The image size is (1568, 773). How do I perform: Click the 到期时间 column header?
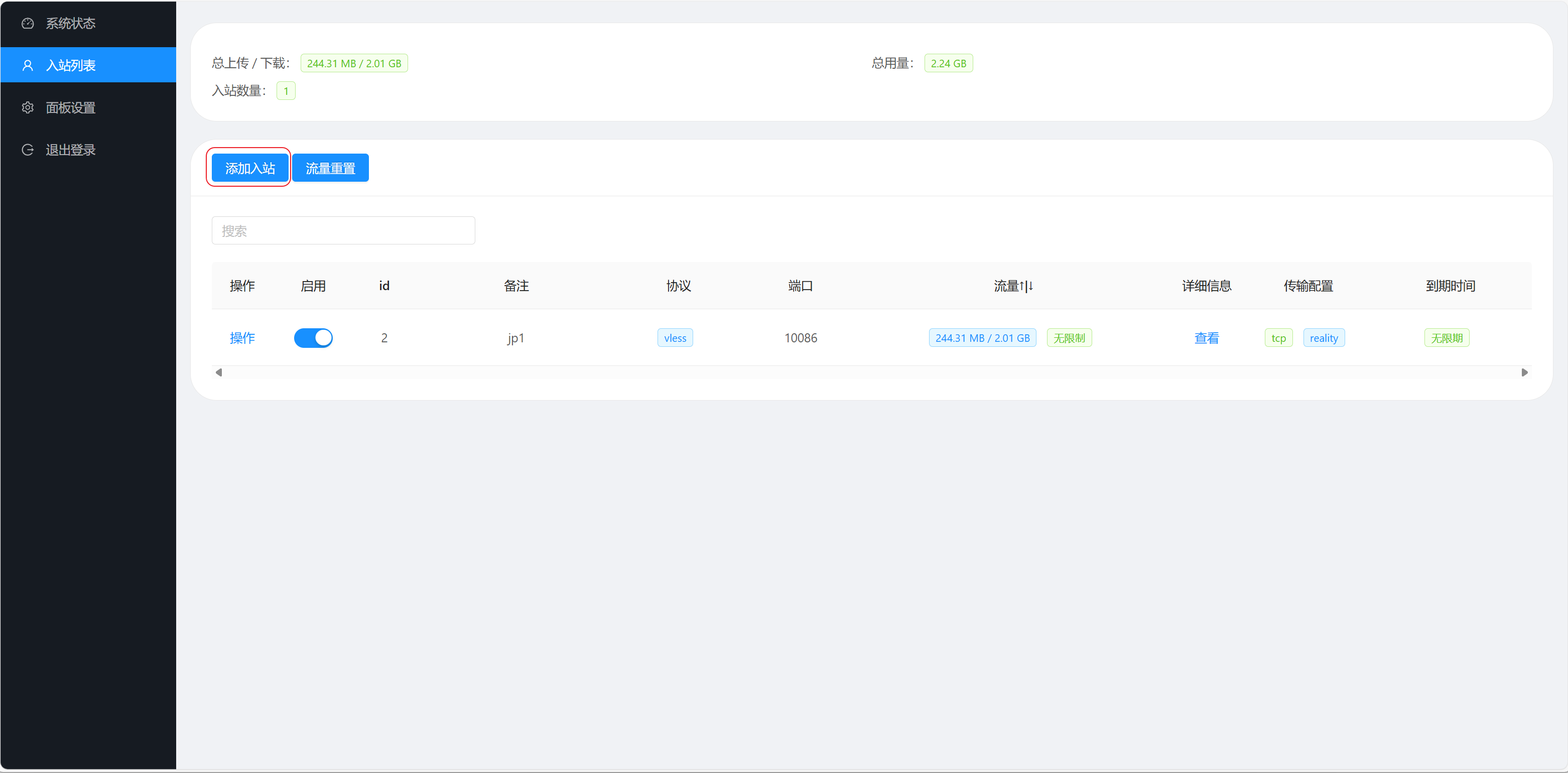1451,286
